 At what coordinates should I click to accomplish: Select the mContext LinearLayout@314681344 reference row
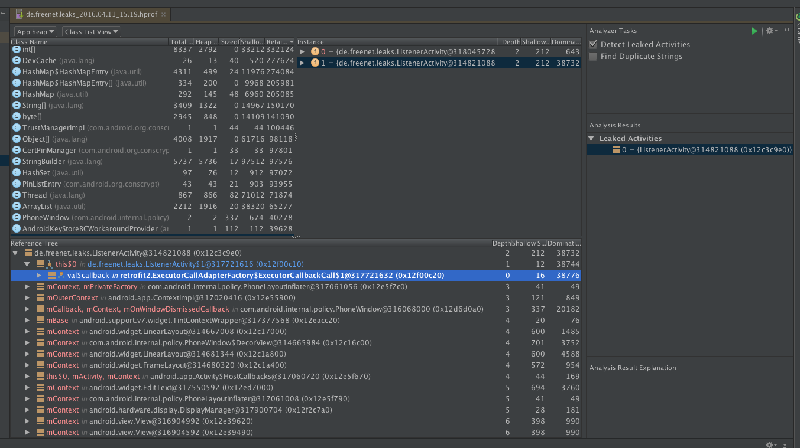[x=295, y=354]
